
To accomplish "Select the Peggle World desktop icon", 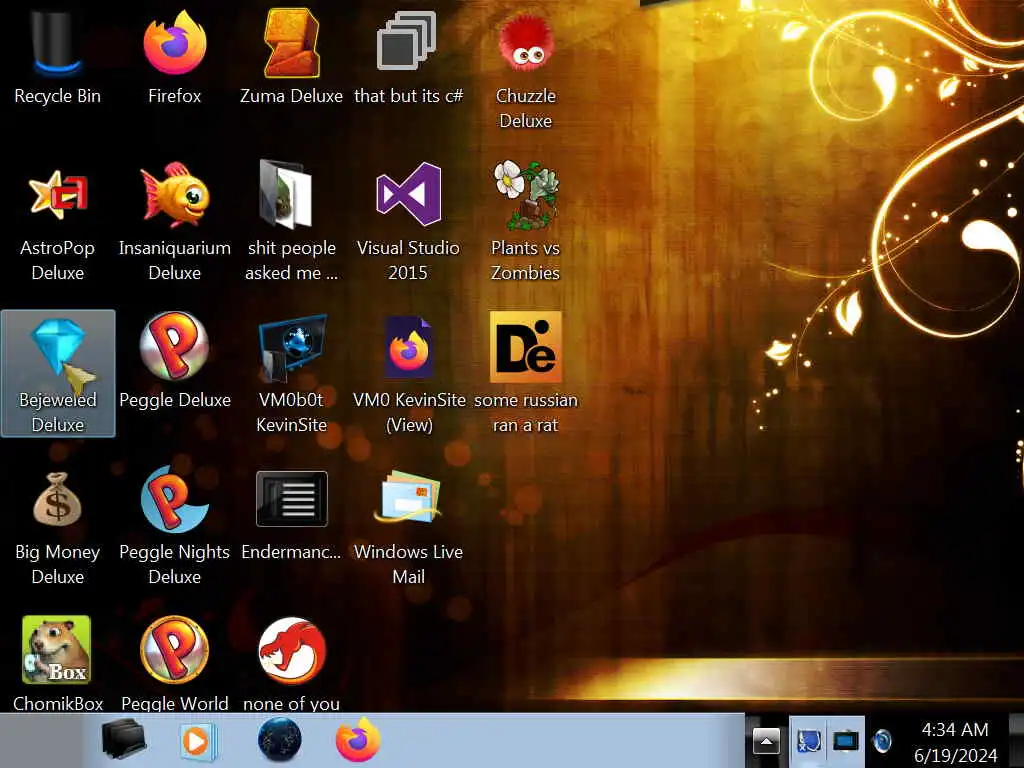I will (174, 650).
